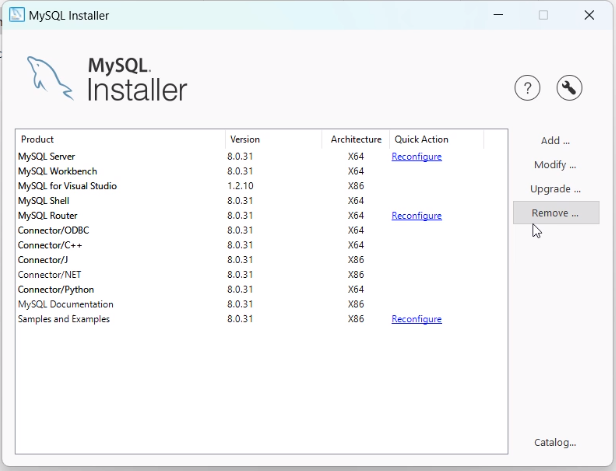Image resolution: width=616 pixels, height=471 pixels.
Task: Select the MySQL Shell row
Action: click(261, 201)
